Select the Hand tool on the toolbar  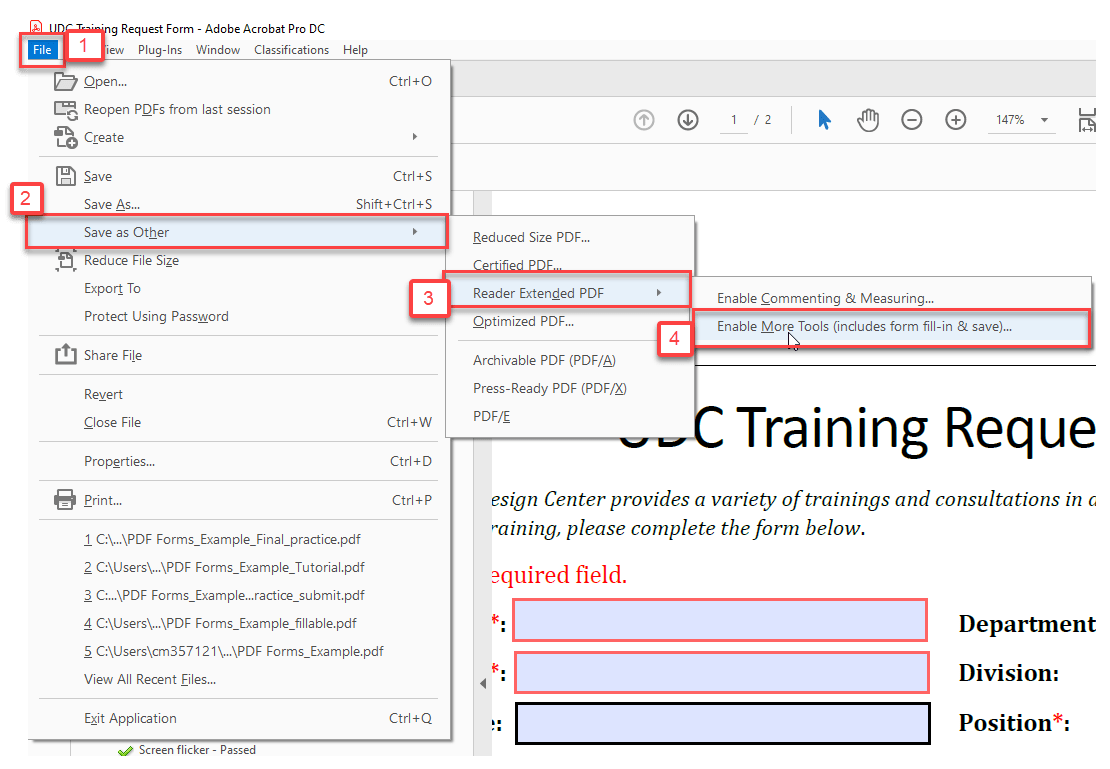point(868,119)
